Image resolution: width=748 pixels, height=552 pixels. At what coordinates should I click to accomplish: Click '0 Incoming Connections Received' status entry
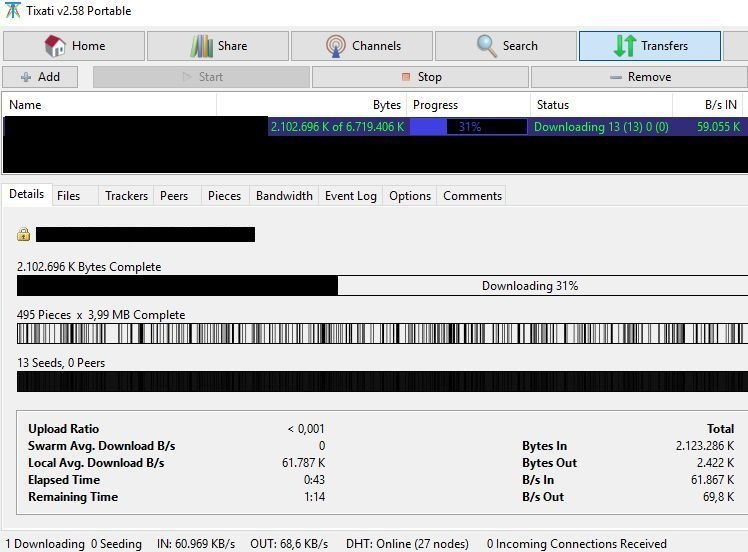point(577,544)
